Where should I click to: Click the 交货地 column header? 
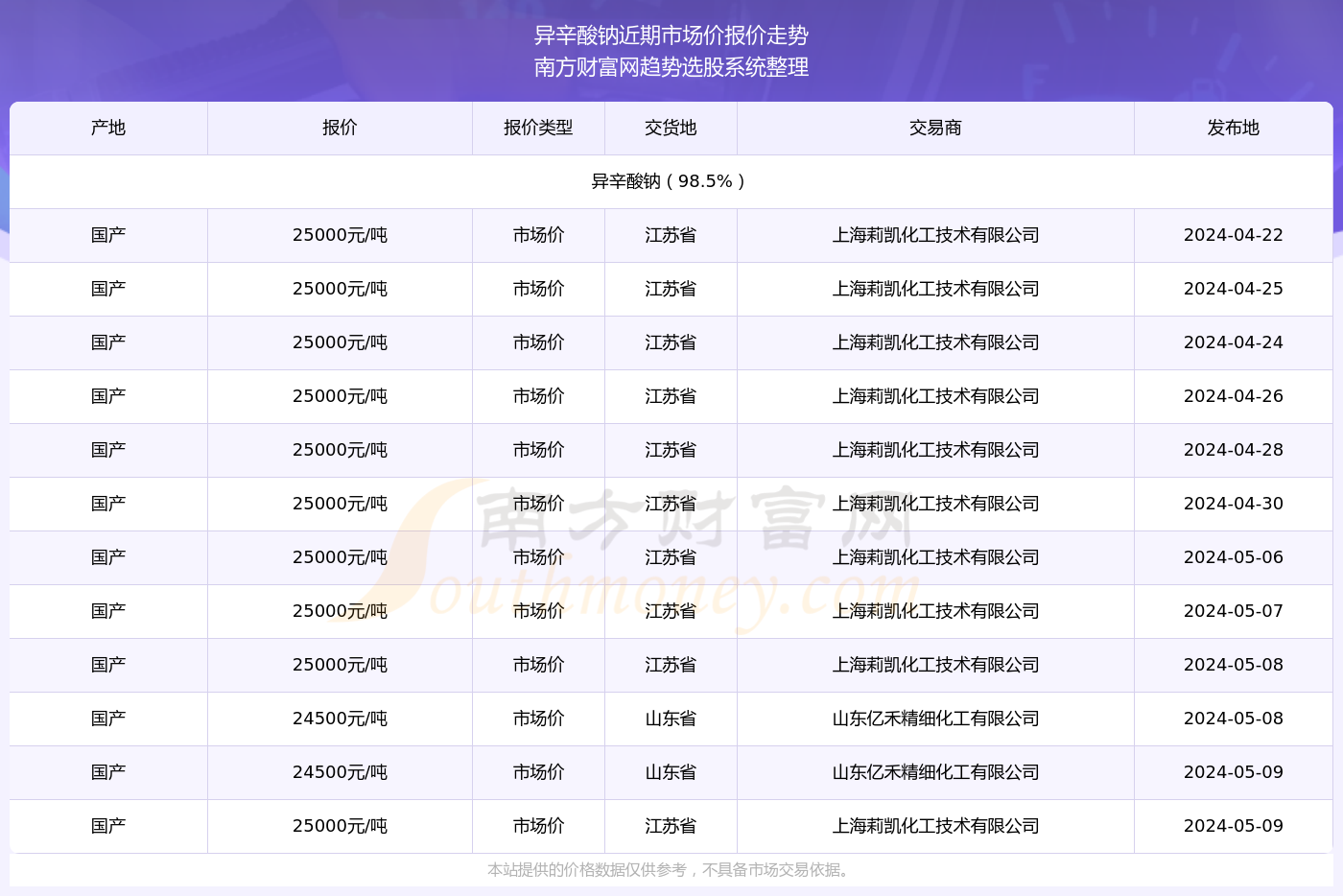671,128
